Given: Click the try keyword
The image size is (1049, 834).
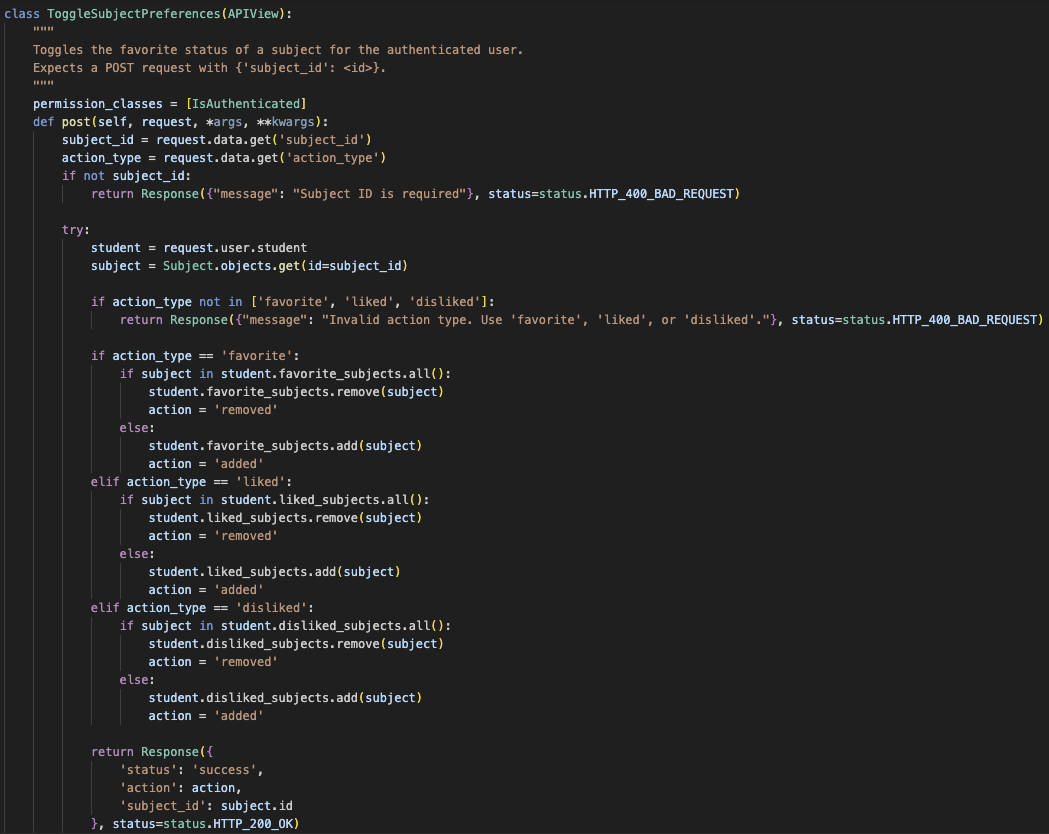Looking at the screenshot, I should (x=73, y=230).
